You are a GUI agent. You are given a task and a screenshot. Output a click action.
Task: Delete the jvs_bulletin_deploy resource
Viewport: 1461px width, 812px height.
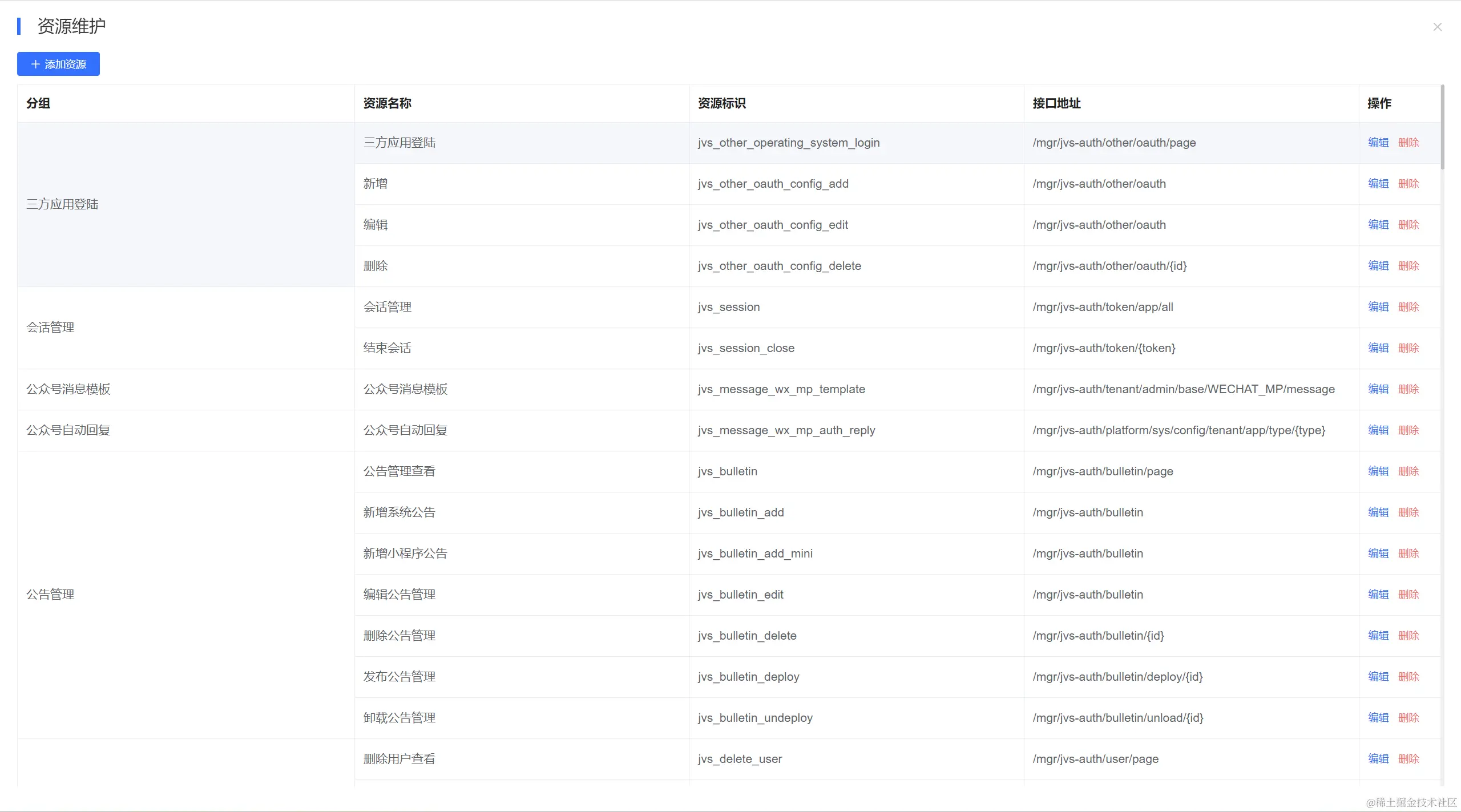pyautogui.click(x=1408, y=677)
